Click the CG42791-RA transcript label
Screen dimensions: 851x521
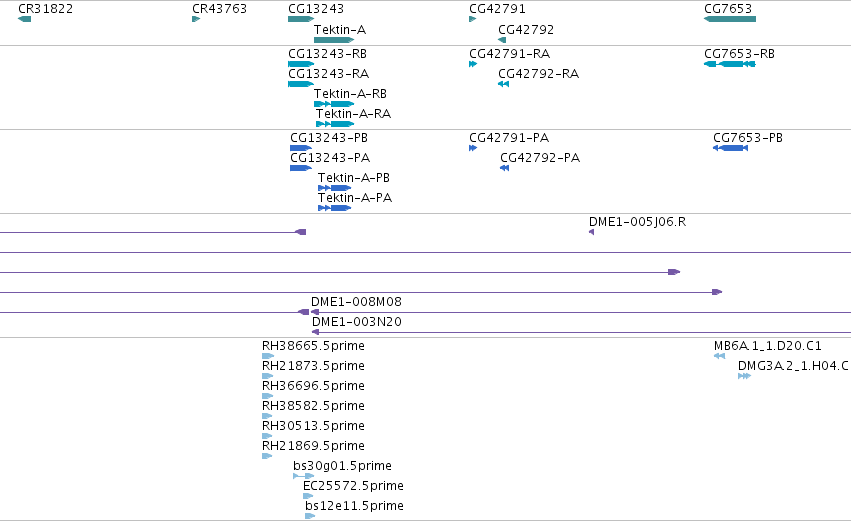tap(510, 54)
